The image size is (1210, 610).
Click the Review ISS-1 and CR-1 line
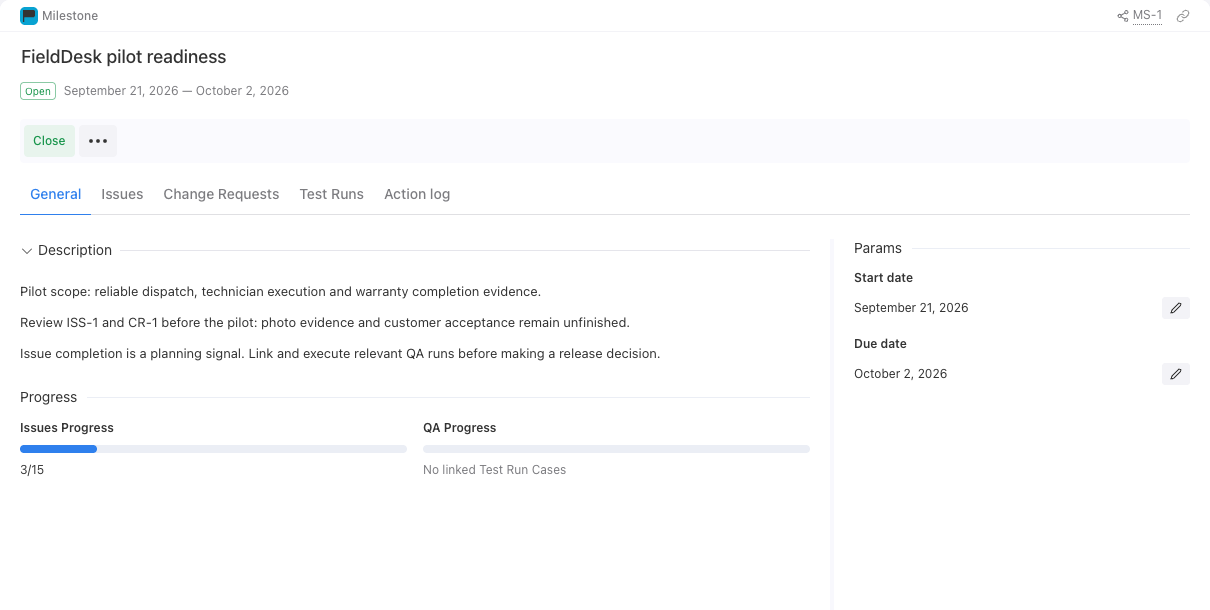pos(325,323)
